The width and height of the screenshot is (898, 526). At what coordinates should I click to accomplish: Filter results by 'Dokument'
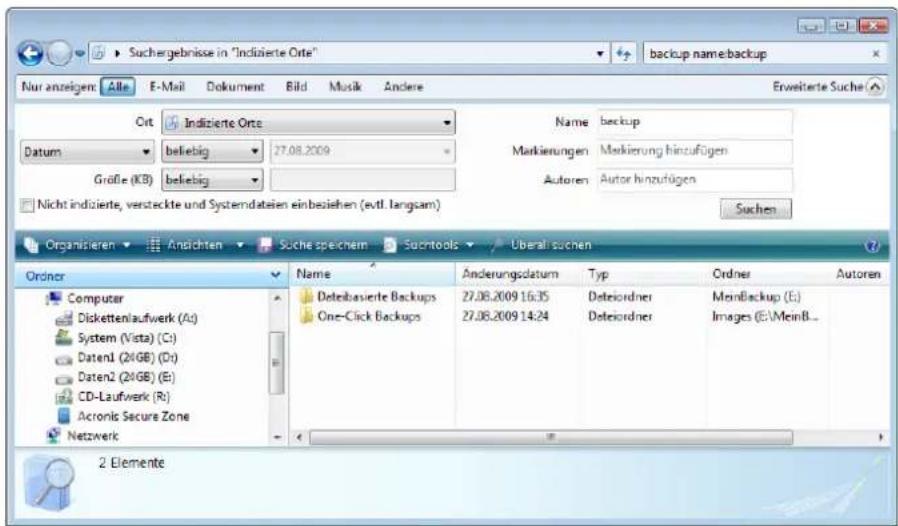[x=235, y=87]
